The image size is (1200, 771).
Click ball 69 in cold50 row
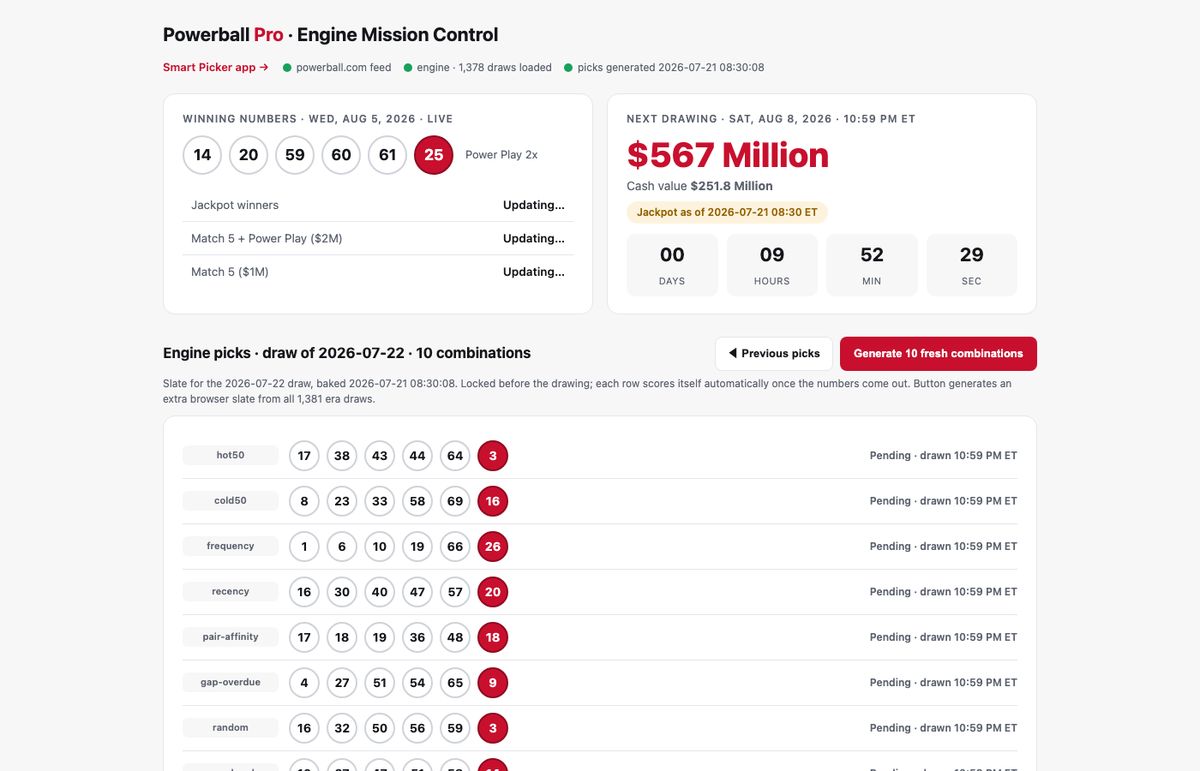(x=455, y=501)
